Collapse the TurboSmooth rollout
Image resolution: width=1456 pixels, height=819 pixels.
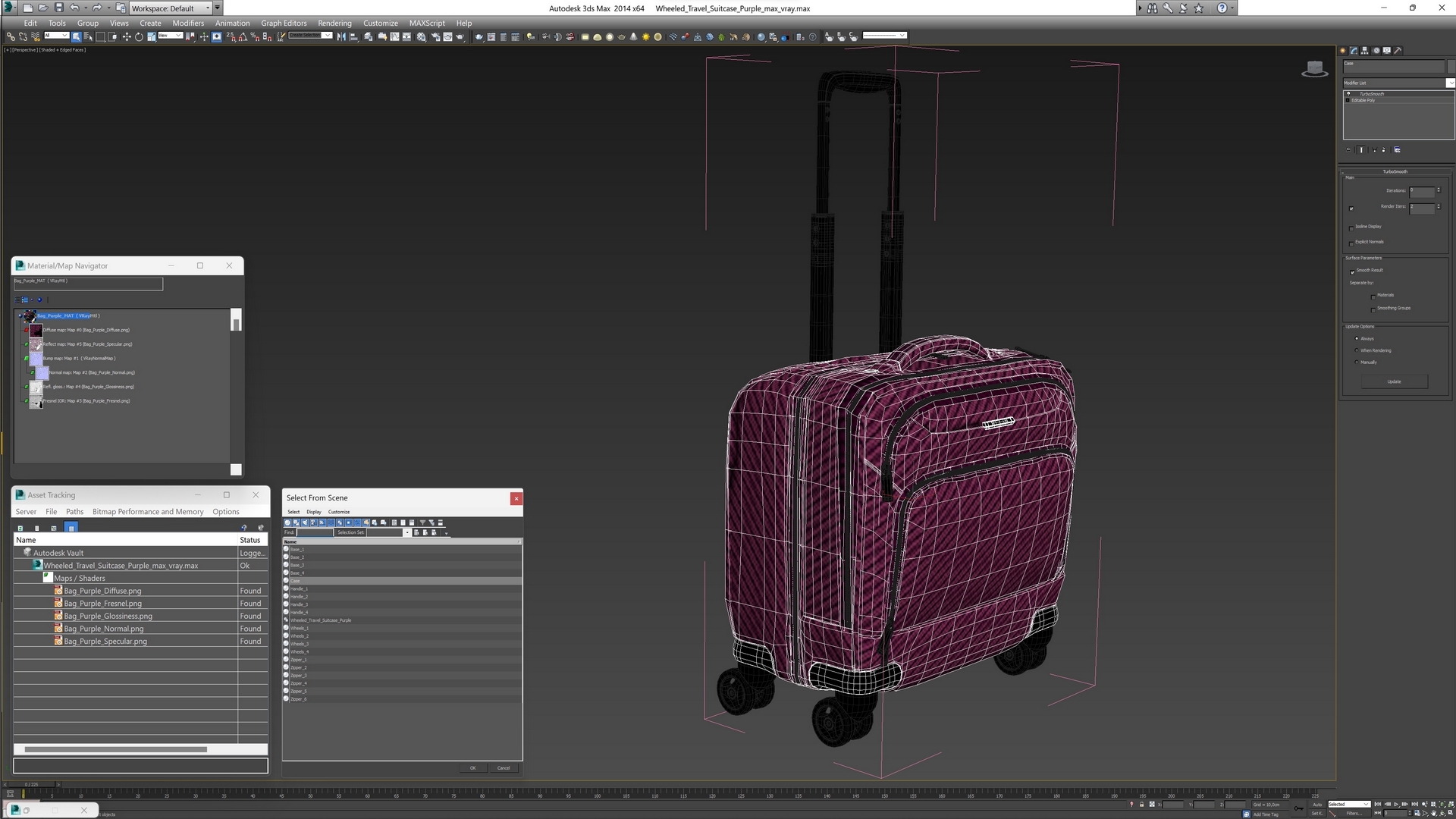tap(1395, 171)
